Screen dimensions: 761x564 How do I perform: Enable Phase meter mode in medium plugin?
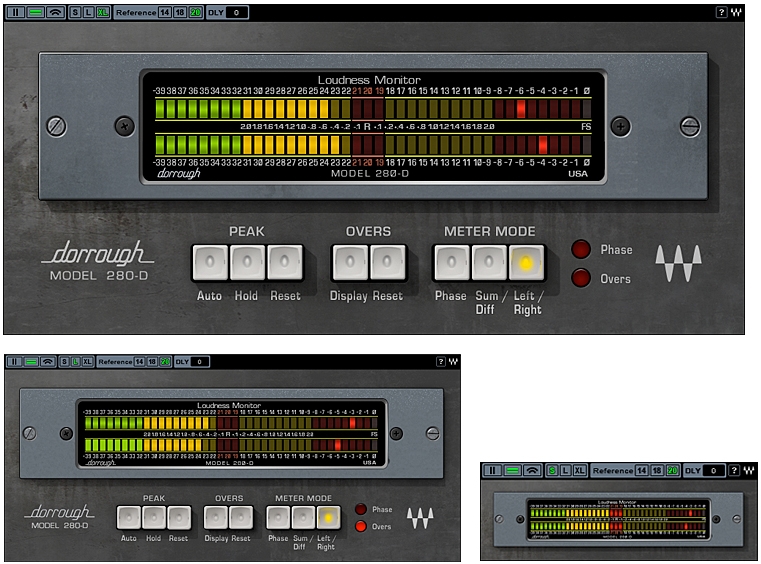(x=279, y=518)
